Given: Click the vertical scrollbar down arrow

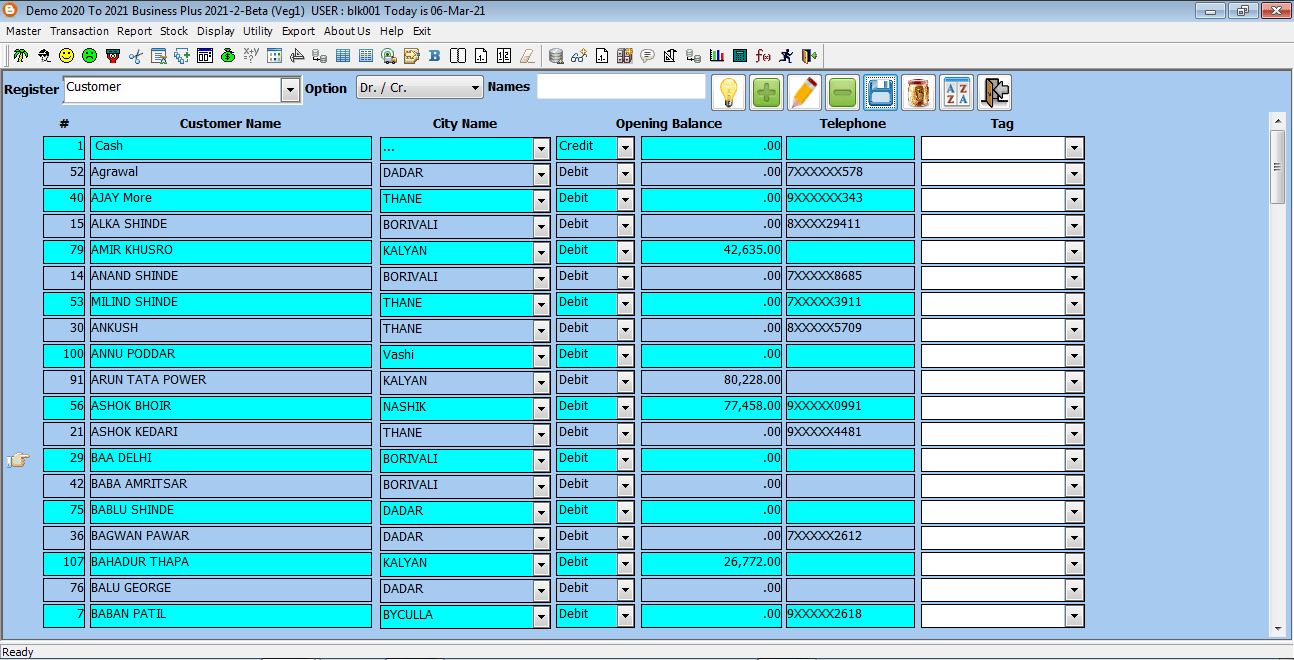Looking at the screenshot, I should coord(1277,628).
